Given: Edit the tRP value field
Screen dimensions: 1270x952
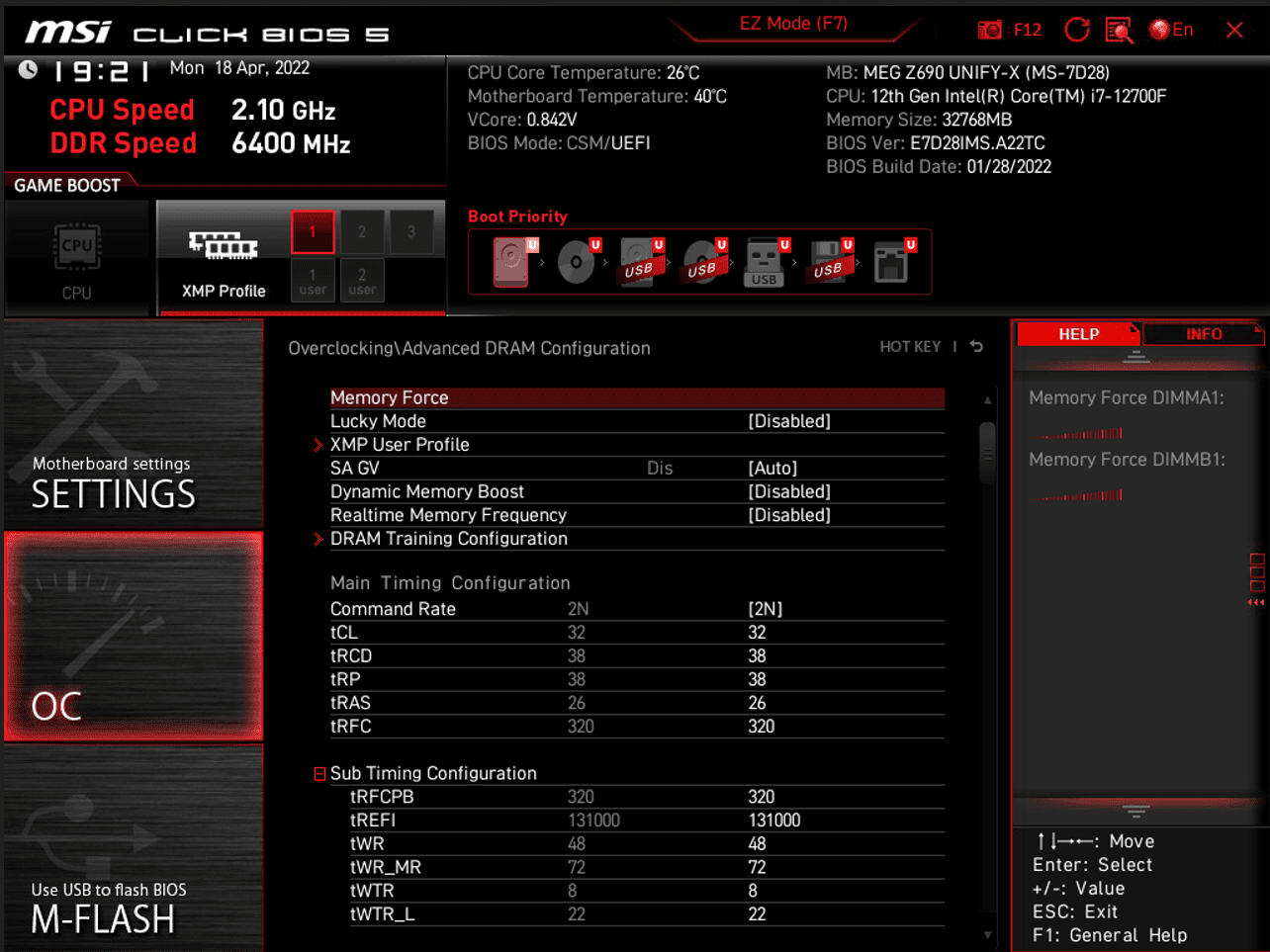Looking at the screenshot, I should (757, 679).
